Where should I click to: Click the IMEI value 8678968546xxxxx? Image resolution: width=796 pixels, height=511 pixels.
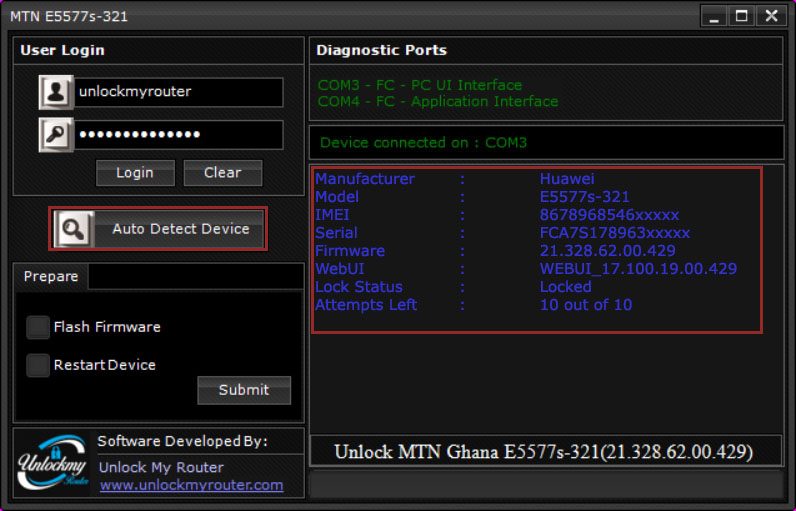coord(609,215)
